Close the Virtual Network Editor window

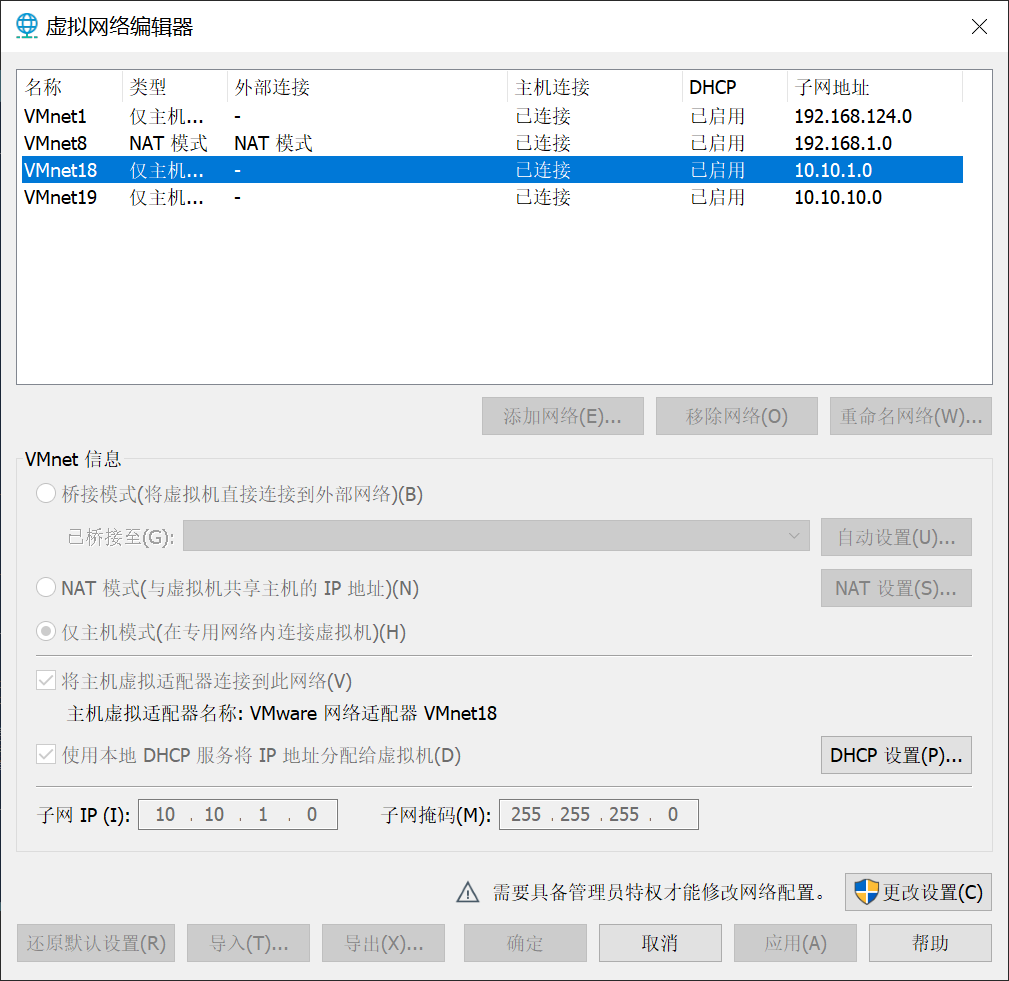(979, 26)
